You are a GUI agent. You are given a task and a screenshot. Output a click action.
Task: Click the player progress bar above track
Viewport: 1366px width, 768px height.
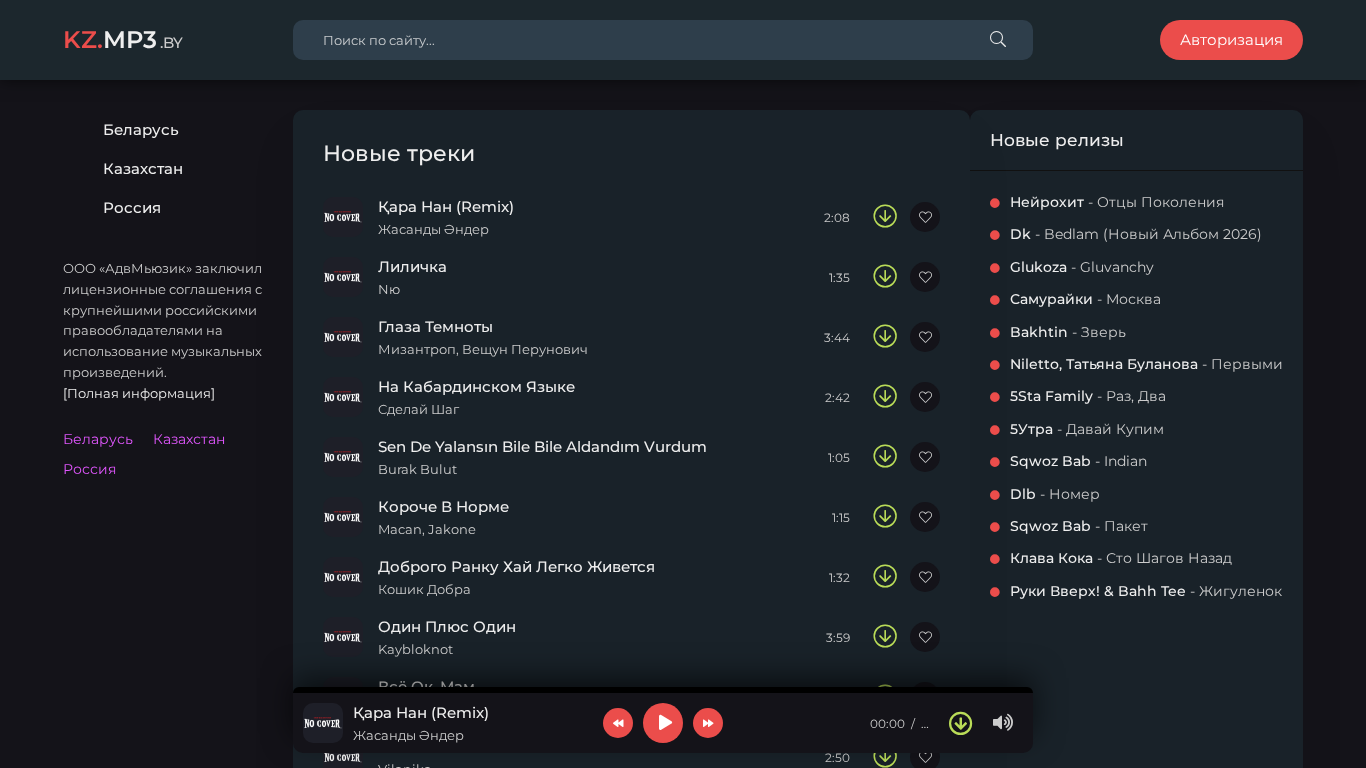pos(662,690)
